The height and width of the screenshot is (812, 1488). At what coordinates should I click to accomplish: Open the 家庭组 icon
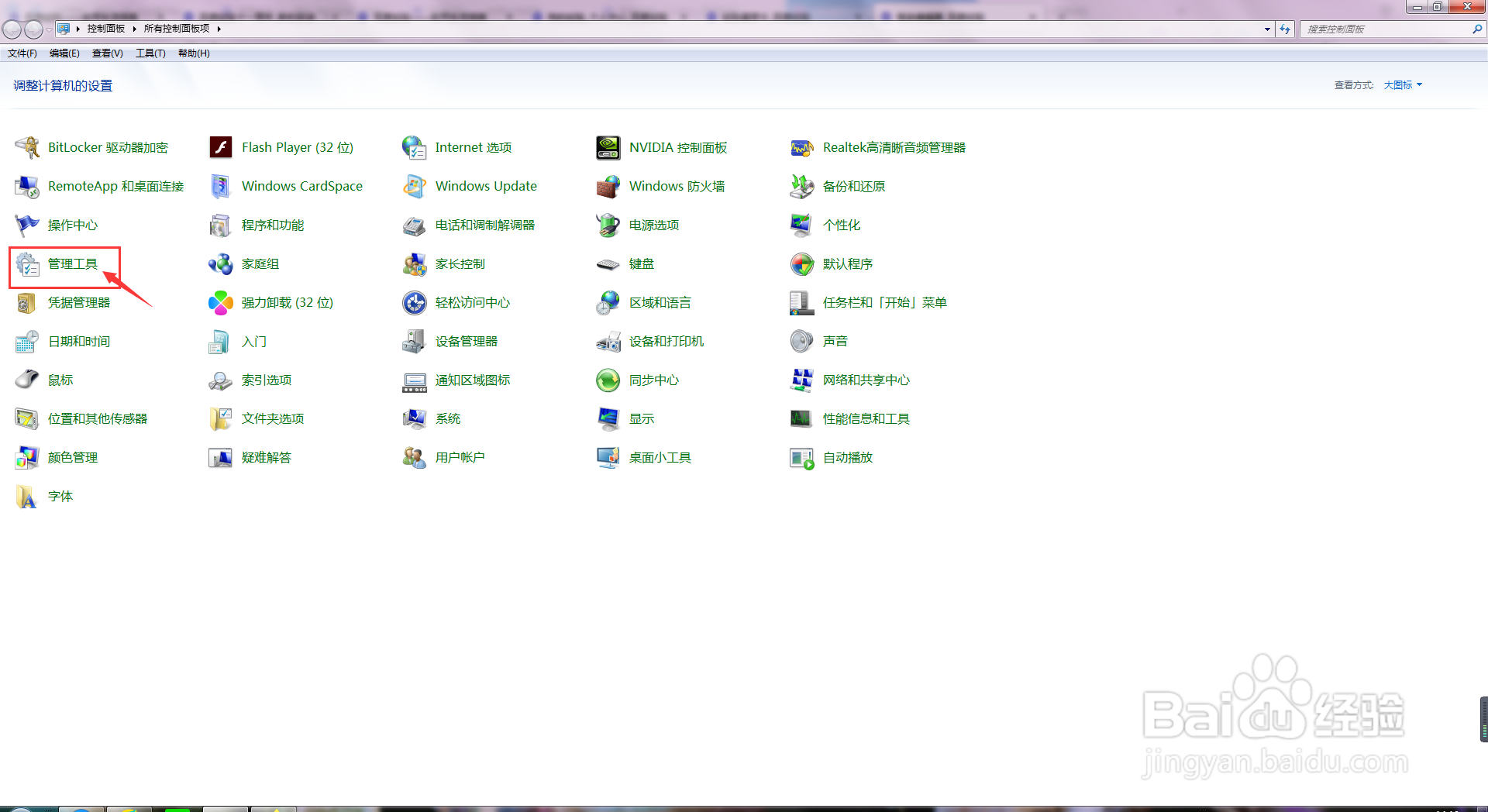coord(221,263)
